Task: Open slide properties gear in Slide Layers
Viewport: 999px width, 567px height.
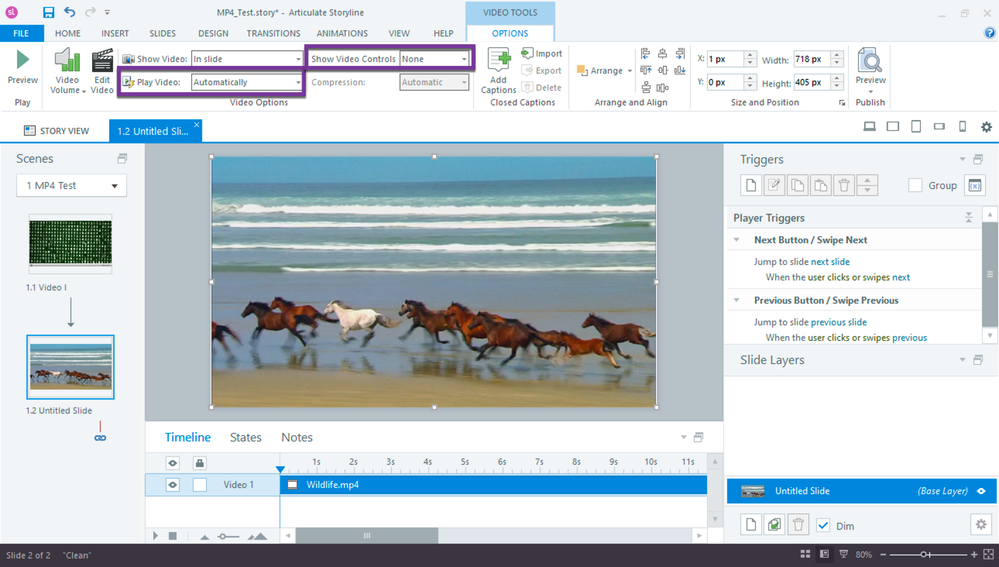Action: (980, 525)
